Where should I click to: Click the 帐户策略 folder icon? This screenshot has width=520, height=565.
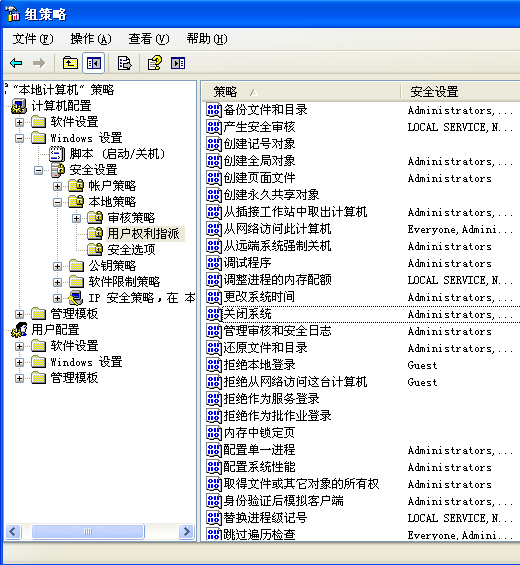[x=76, y=186]
